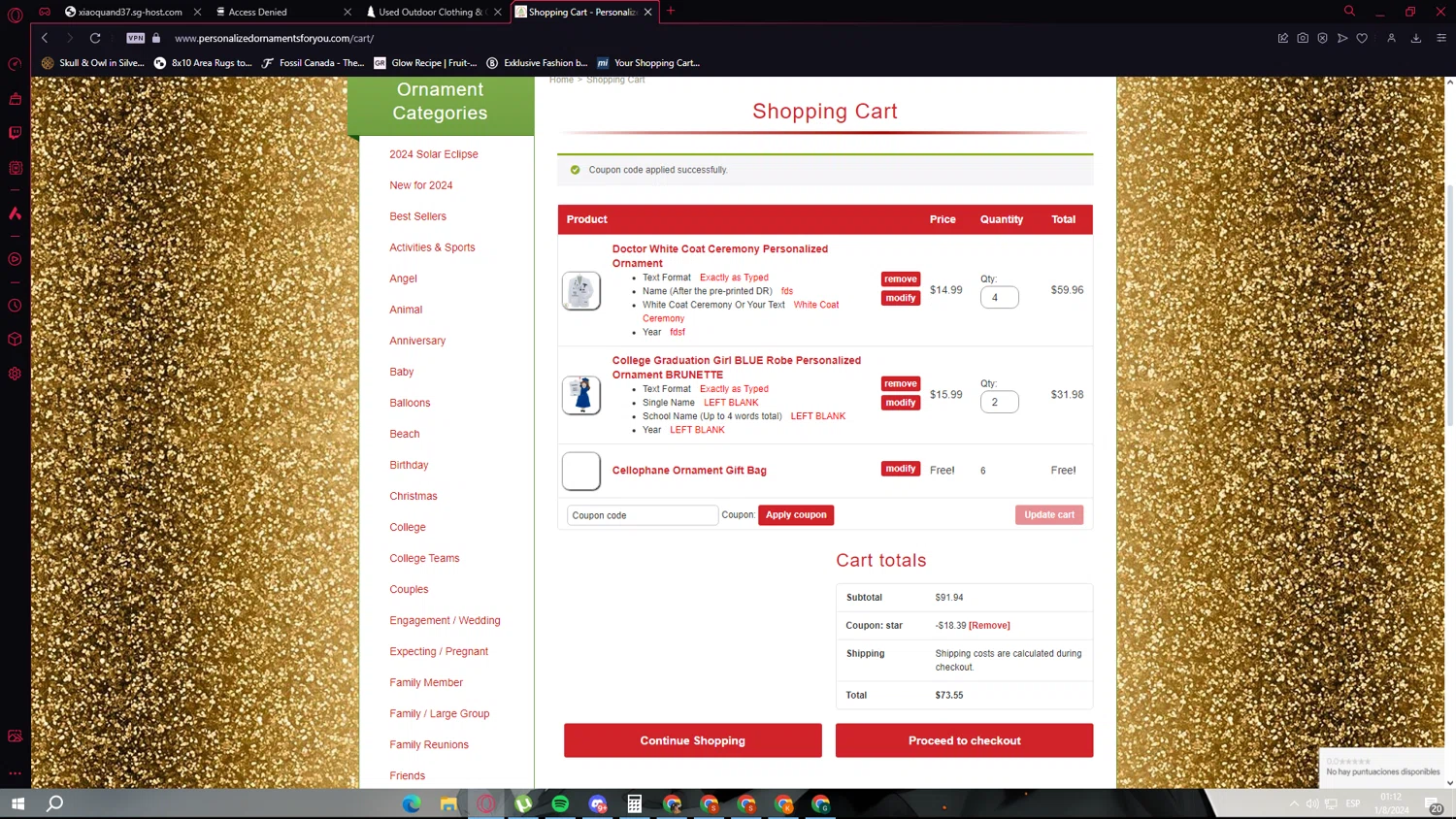Open the tab search magnifier icon
Screen dimensions: 1456x819
1349,12
